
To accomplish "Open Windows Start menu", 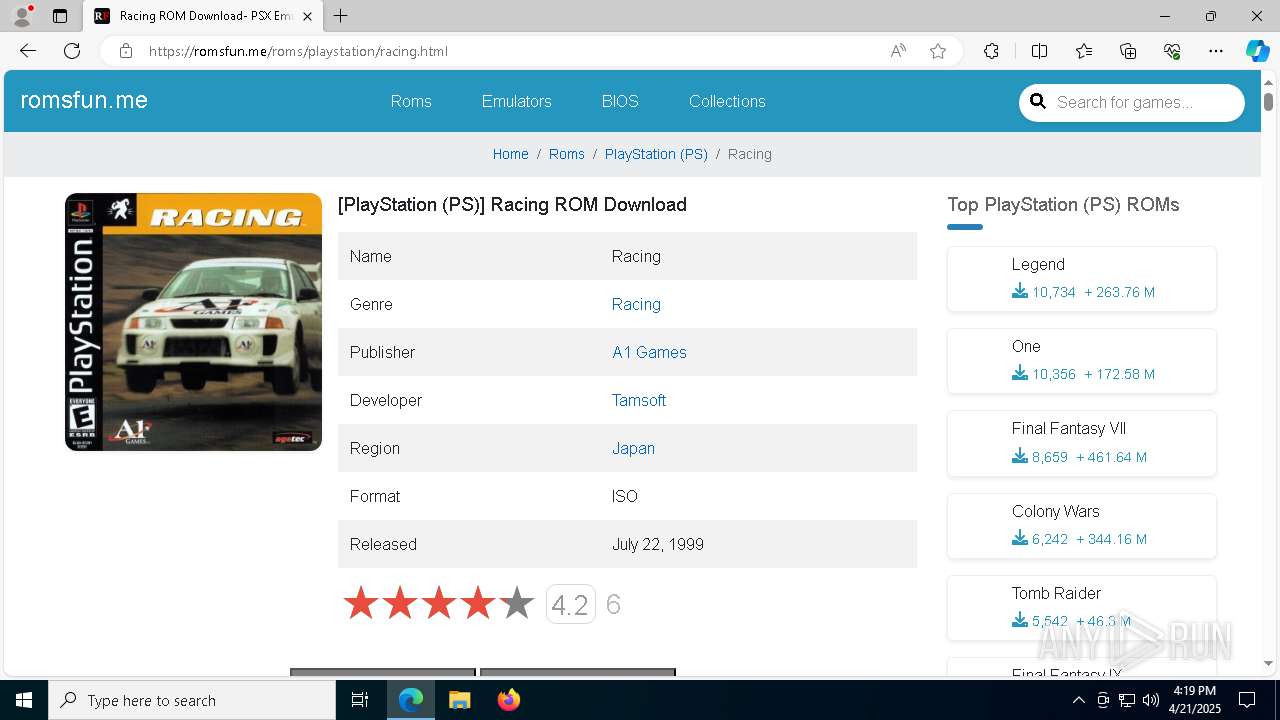I will point(24,700).
